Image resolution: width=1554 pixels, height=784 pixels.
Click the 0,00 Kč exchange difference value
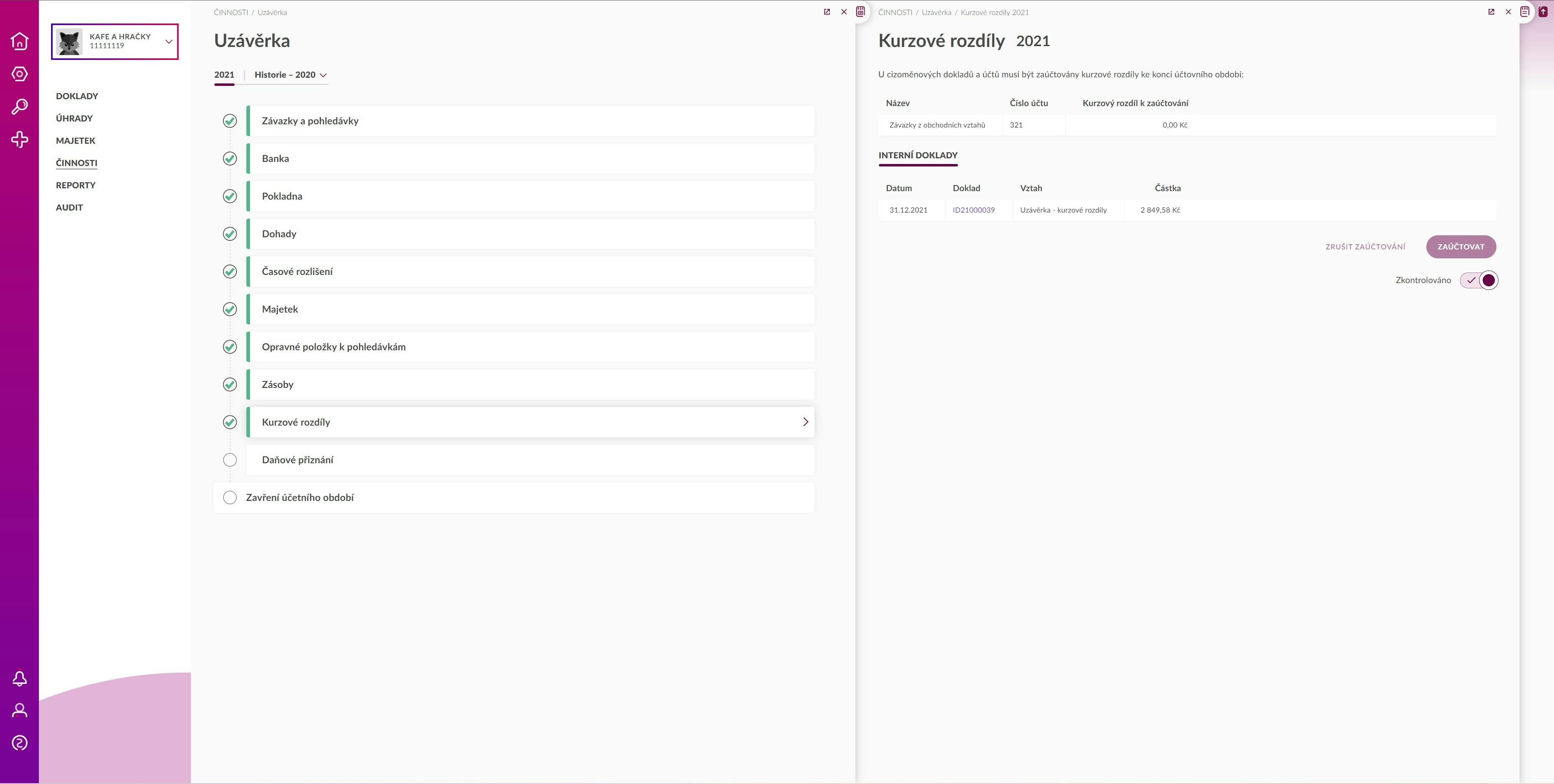tap(1175, 126)
